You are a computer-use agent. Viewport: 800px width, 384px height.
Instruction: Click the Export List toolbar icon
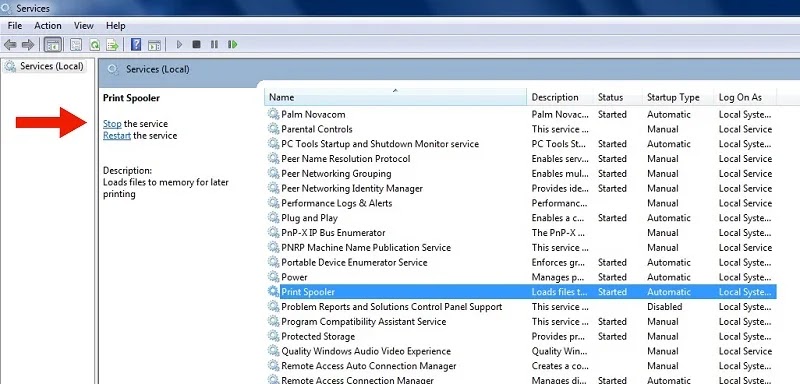(112, 45)
